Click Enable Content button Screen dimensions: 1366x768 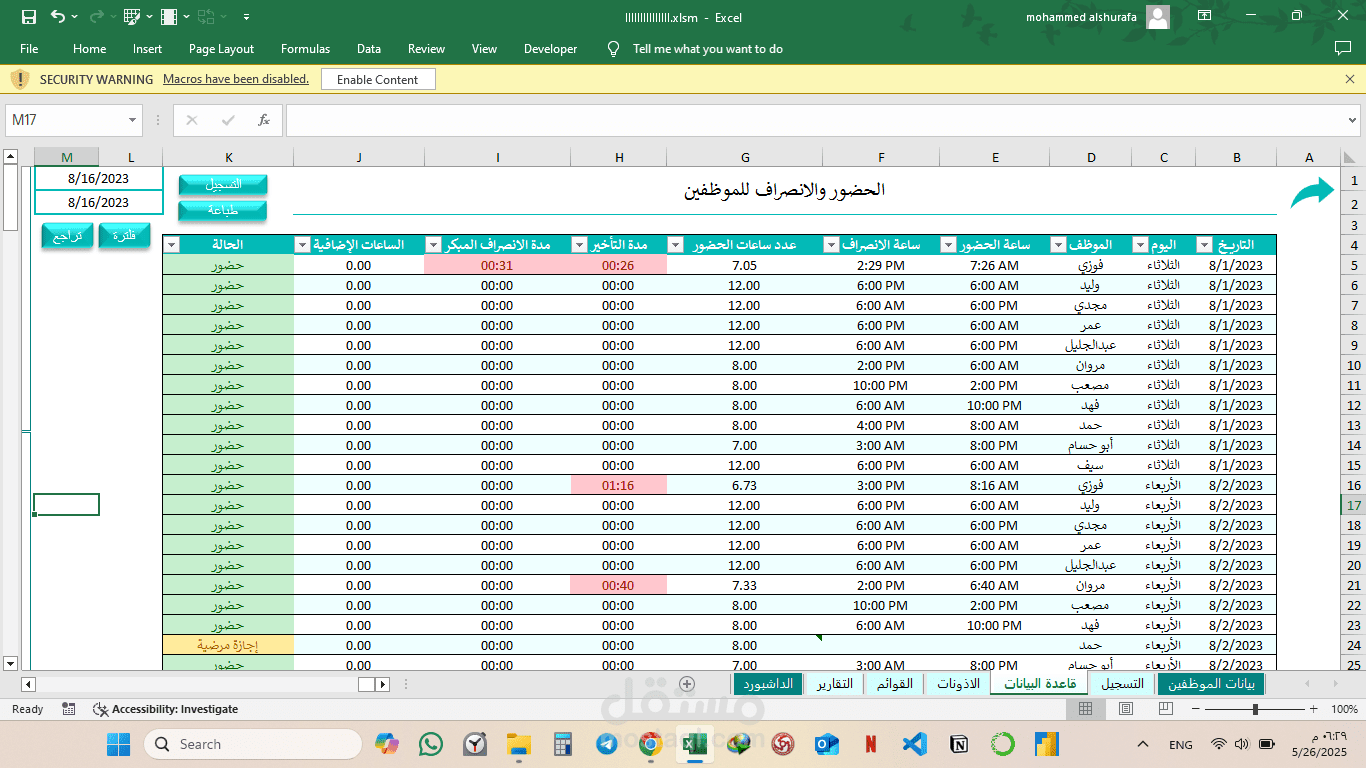click(378, 79)
